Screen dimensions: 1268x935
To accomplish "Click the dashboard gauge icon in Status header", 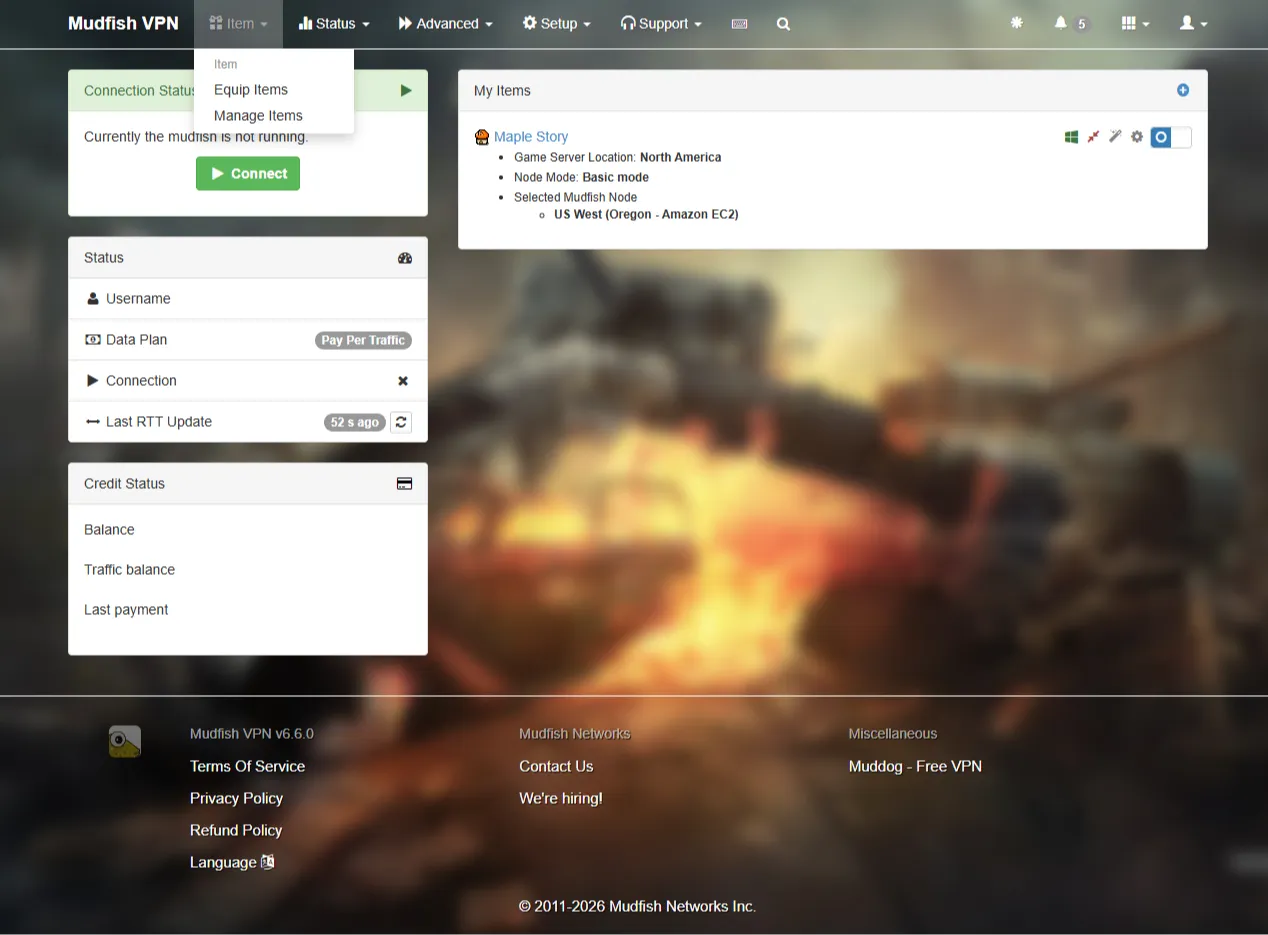I will click(x=405, y=258).
